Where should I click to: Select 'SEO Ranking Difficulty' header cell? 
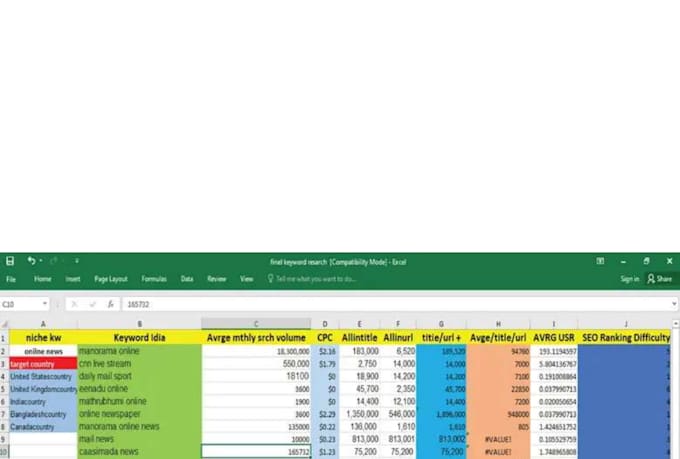coord(625,338)
